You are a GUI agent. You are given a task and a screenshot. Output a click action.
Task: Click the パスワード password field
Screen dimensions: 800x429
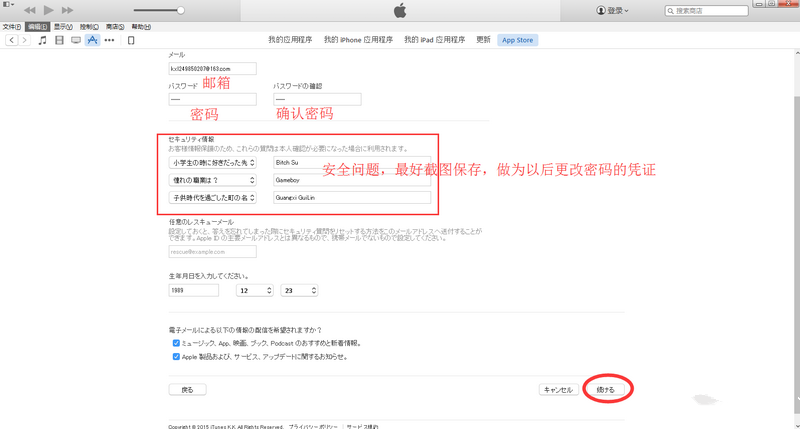[x=212, y=99]
